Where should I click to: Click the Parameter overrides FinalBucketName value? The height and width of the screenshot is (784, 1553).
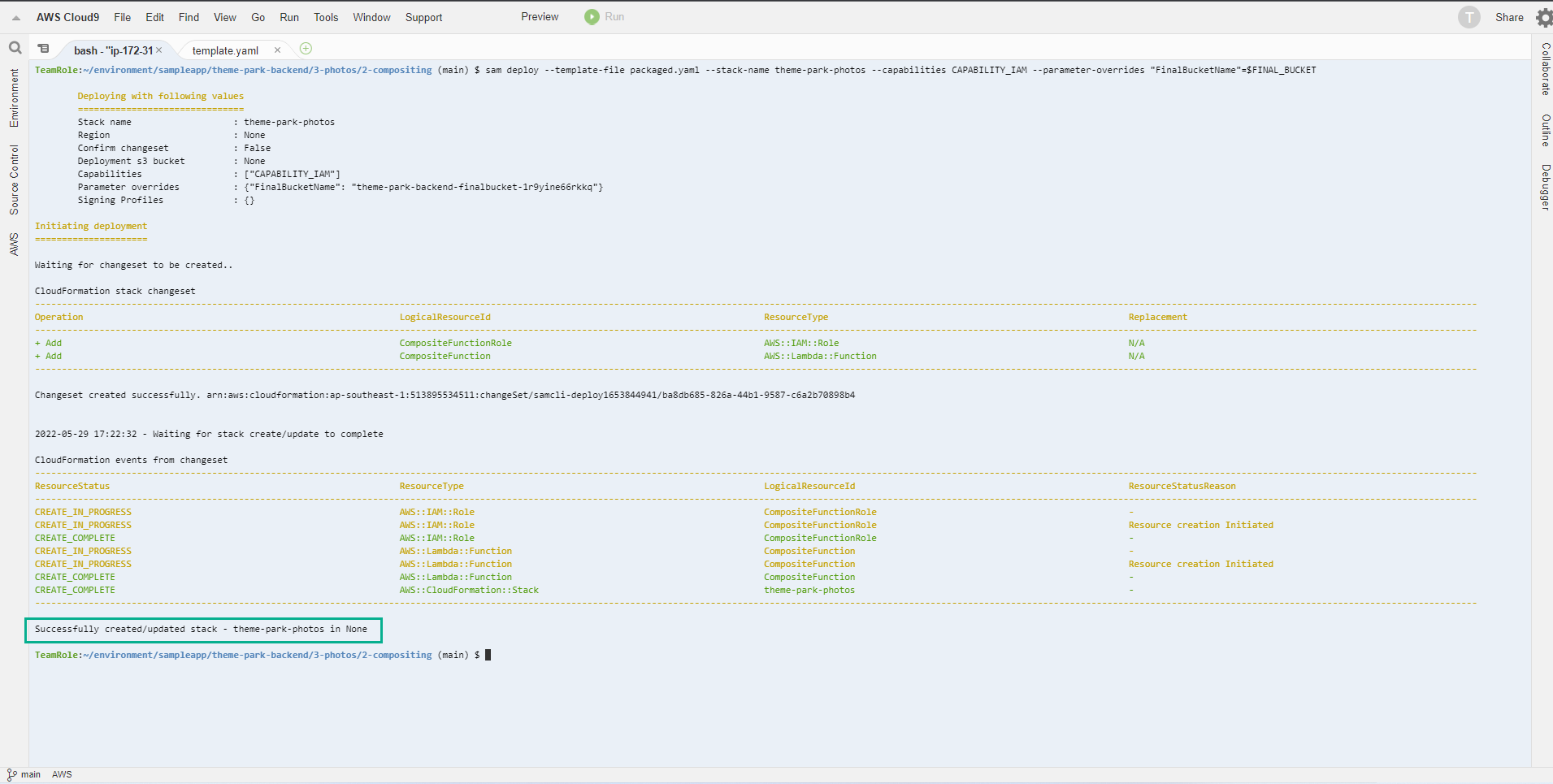423,187
